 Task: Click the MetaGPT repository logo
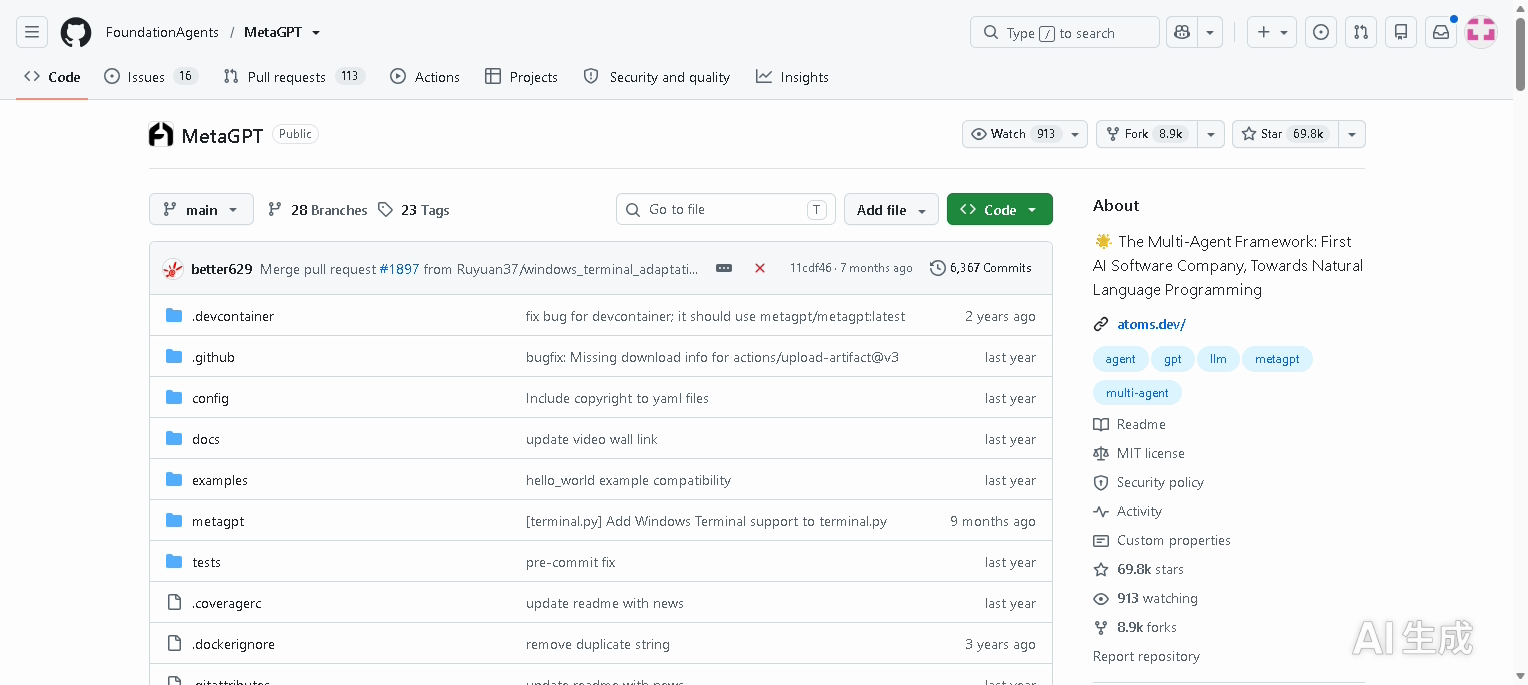(161, 134)
